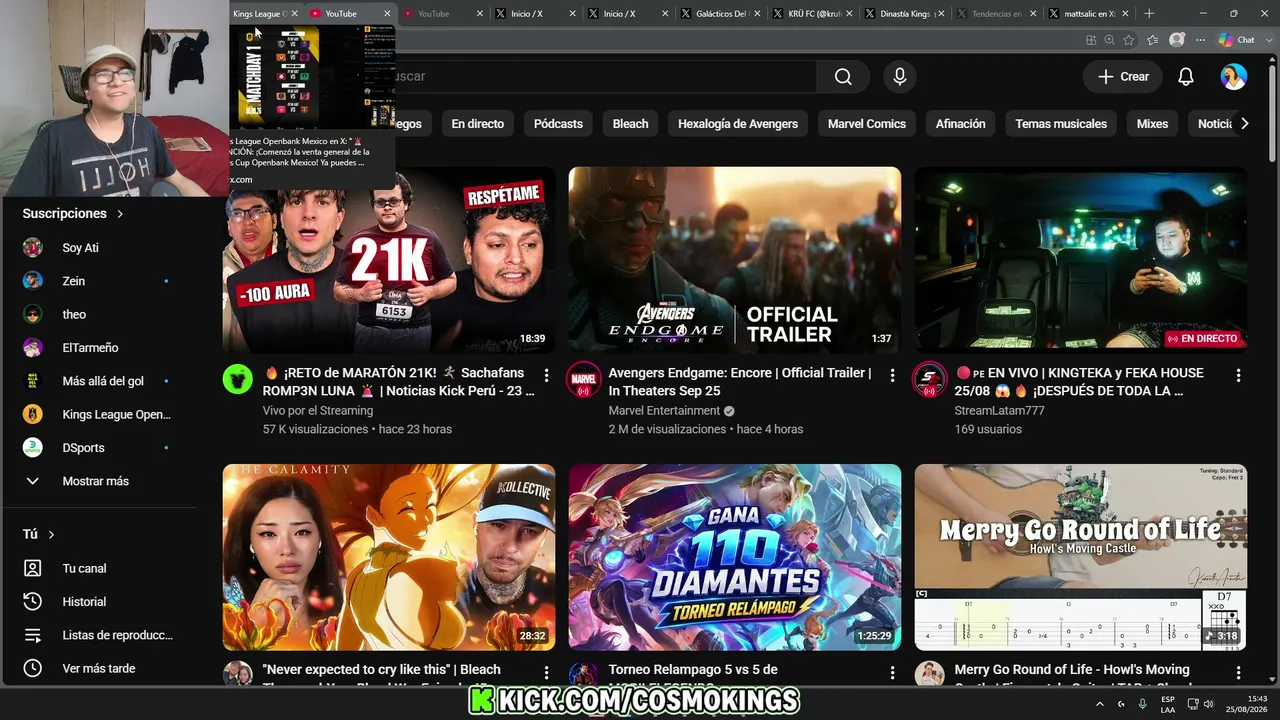Open Kings League Open... subscription
Image resolution: width=1280 pixels, height=720 pixels.
[98, 414]
